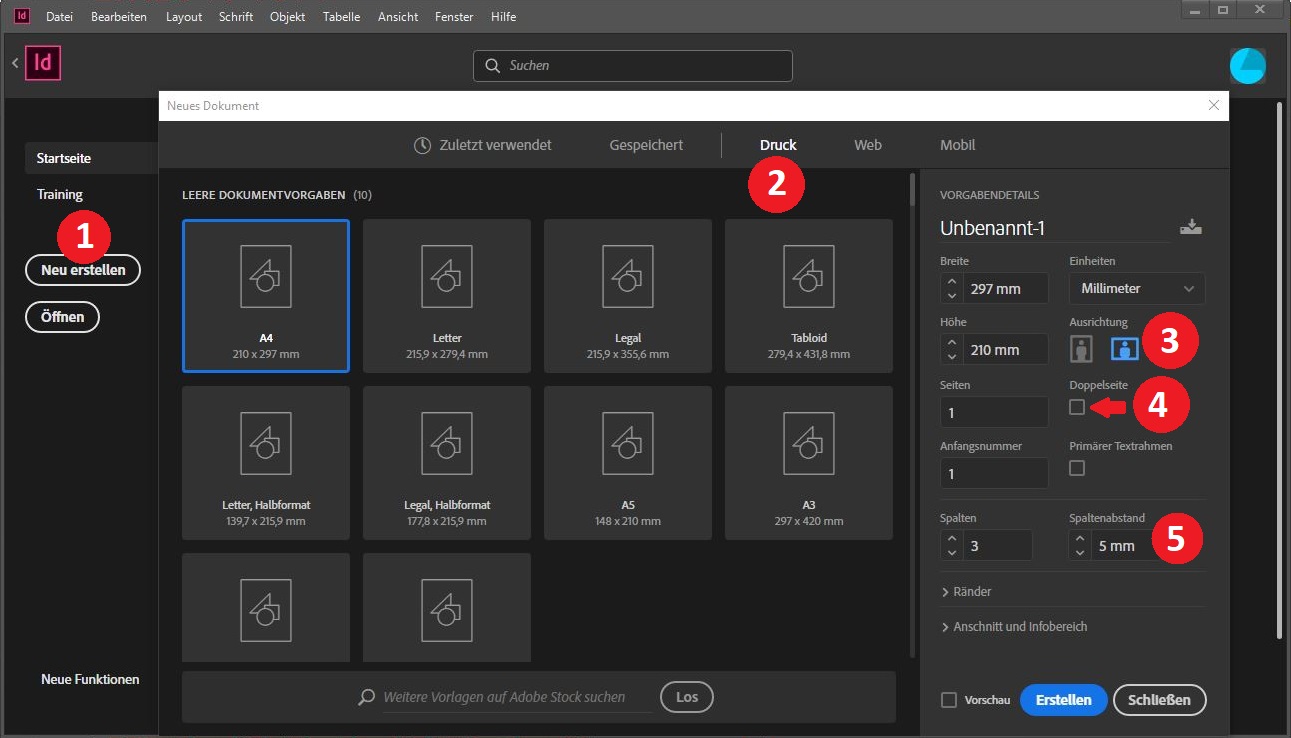Click the Neu erstellen button
The image size is (1291, 738).
(83, 270)
